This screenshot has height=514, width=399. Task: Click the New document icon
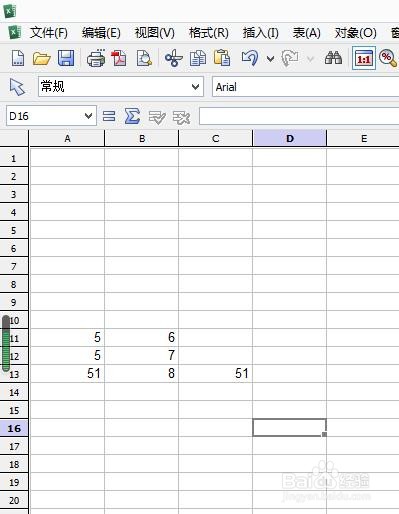click(x=18, y=58)
